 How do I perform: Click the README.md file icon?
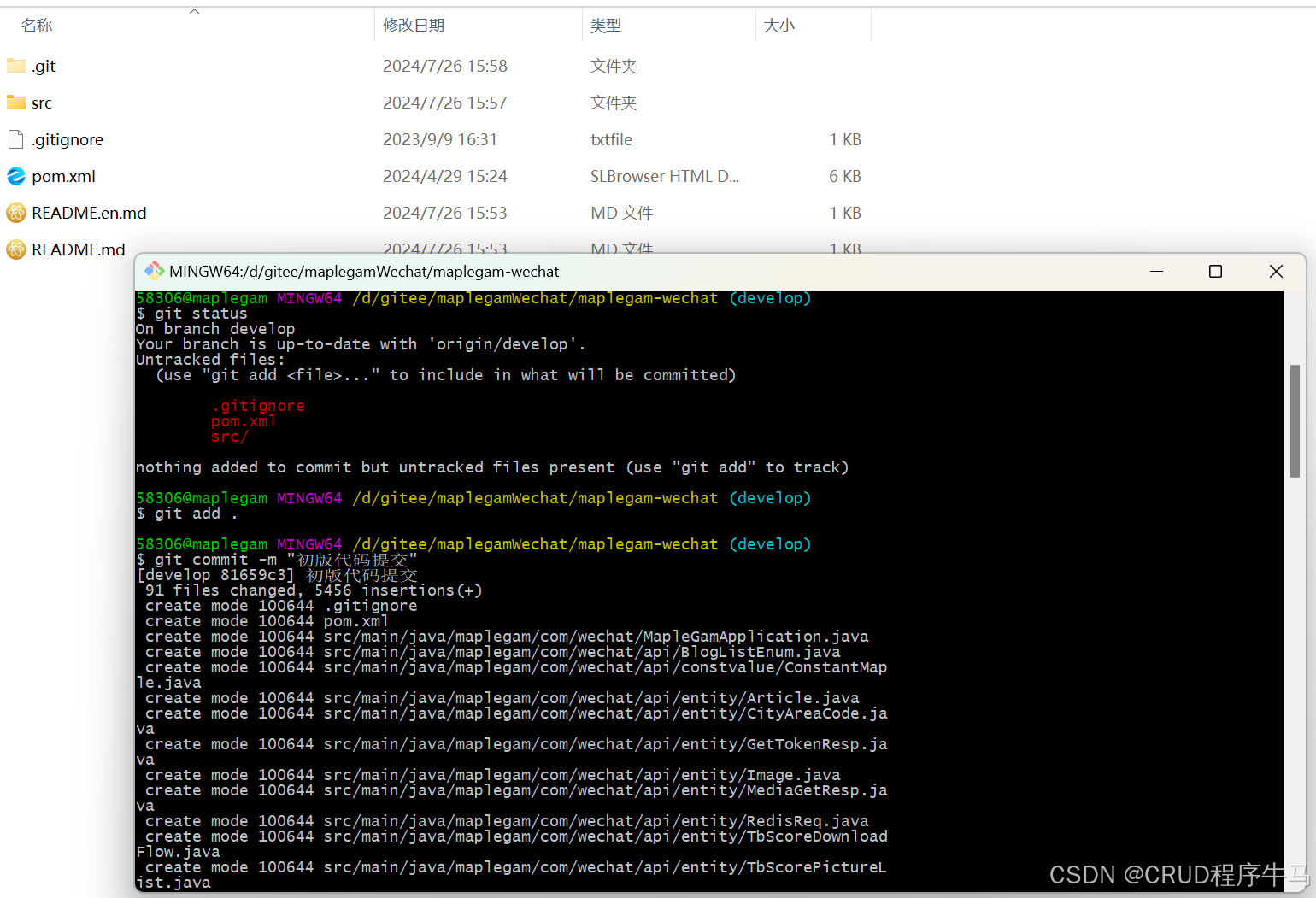pyautogui.click(x=16, y=249)
